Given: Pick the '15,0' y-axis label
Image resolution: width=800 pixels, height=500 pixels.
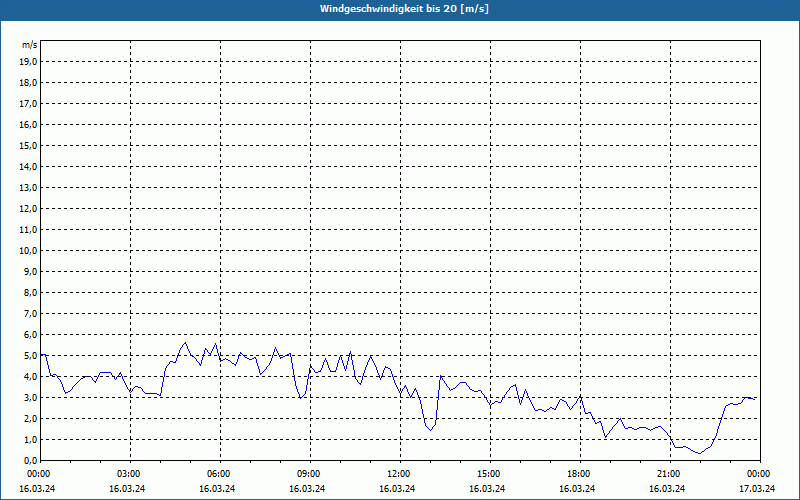Looking at the screenshot, I should pyautogui.click(x=28, y=145).
